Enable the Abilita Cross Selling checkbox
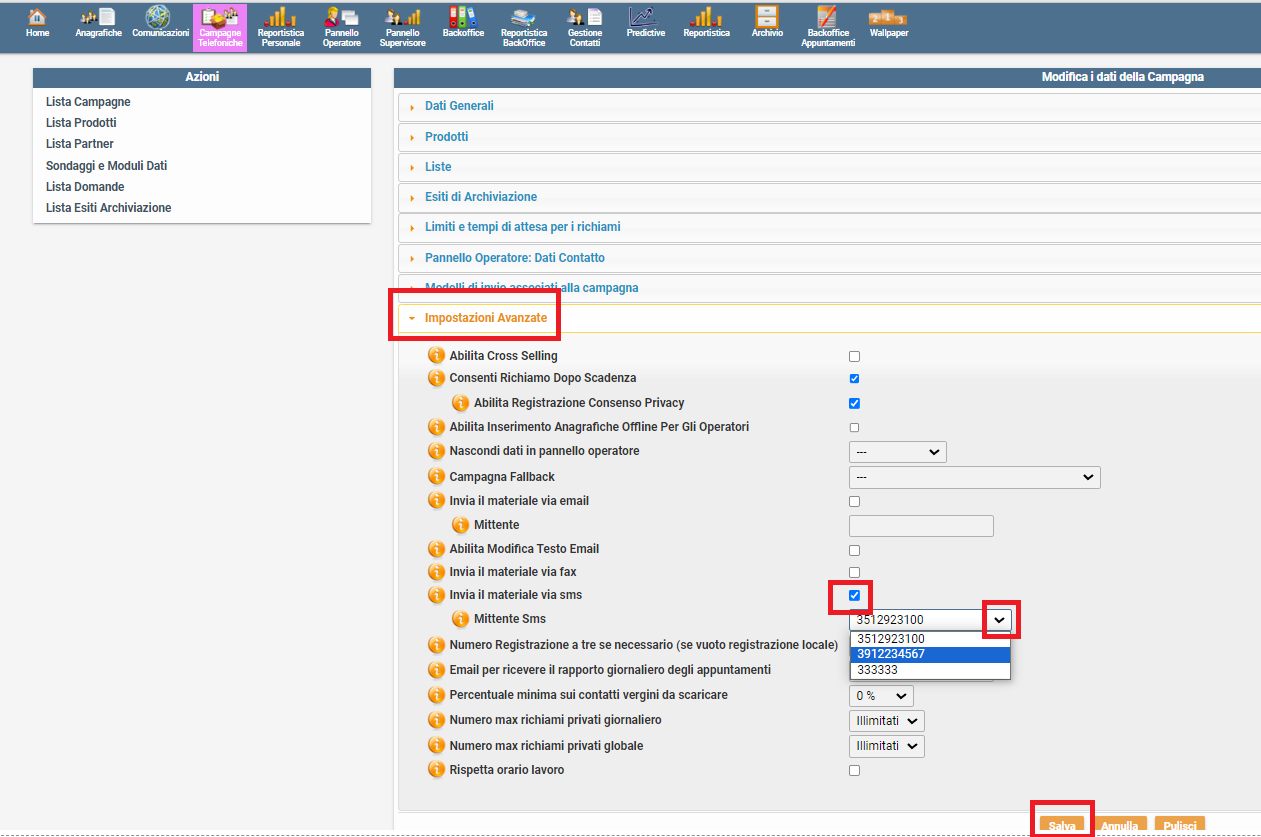The width and height of the screenshot is (1261, 837). [854, 357]
